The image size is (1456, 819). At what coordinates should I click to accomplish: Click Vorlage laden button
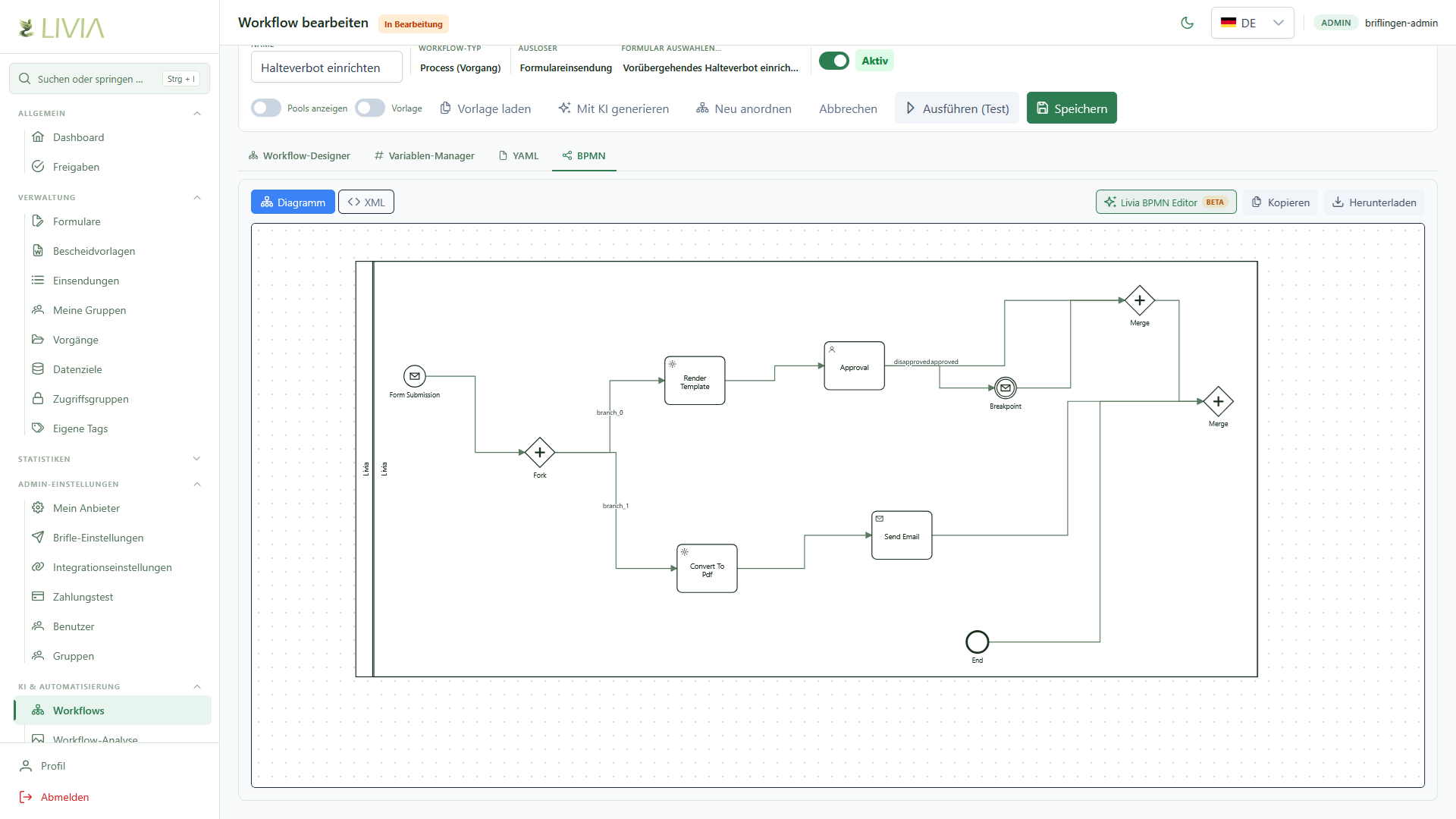pos(485,108)
